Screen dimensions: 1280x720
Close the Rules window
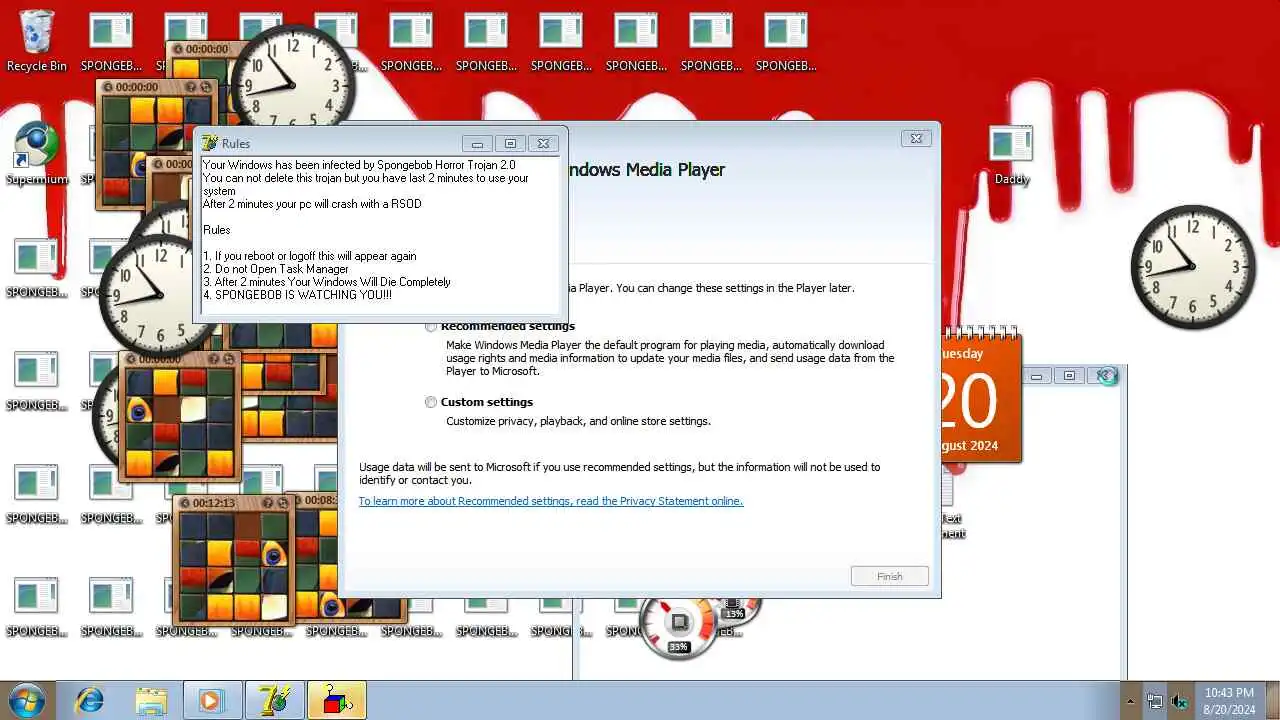[543, 143]
